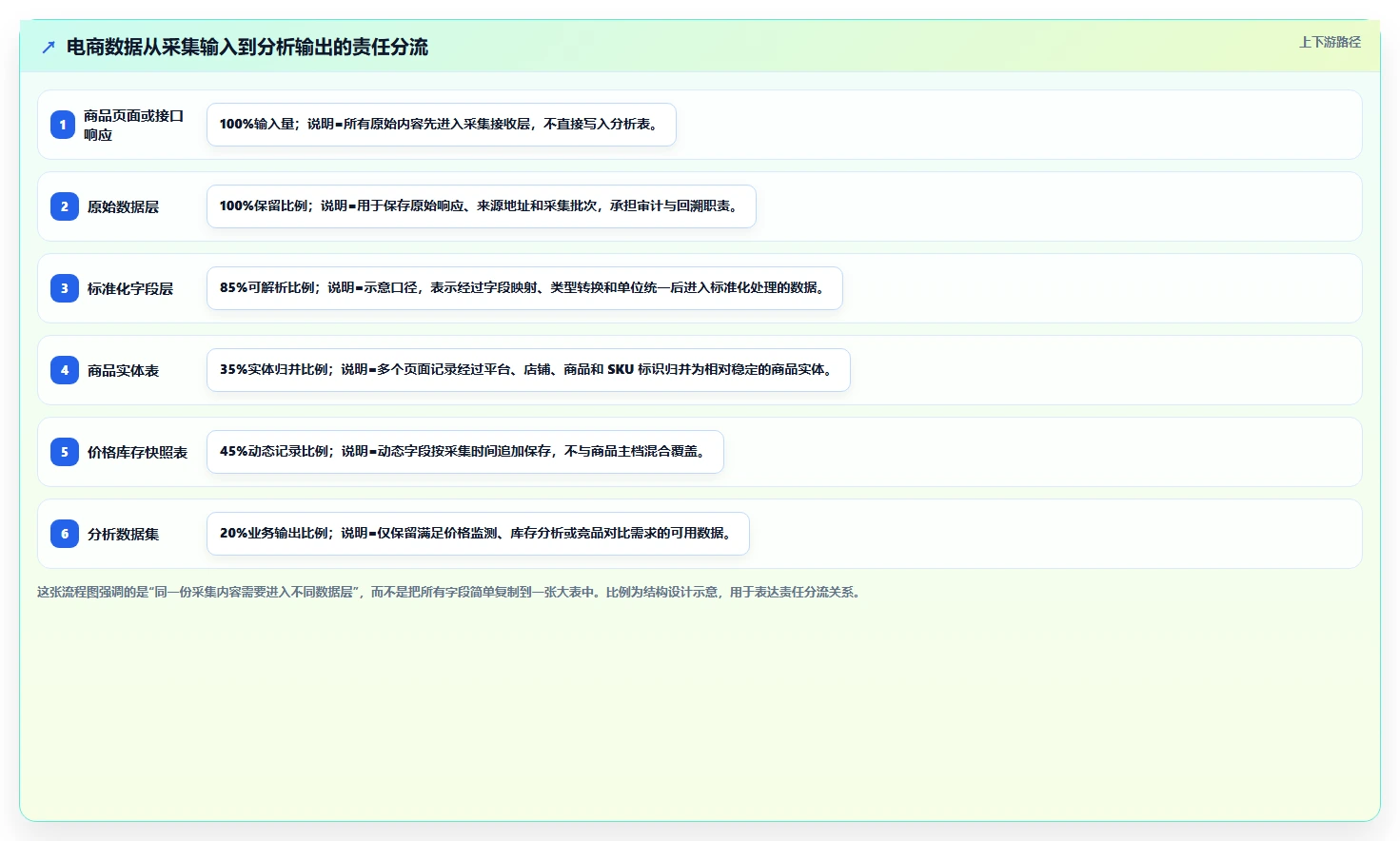Click the 45%动态记录比例 description box
The width and height of the screenshot is (1400, 841).
coord(465,452)
